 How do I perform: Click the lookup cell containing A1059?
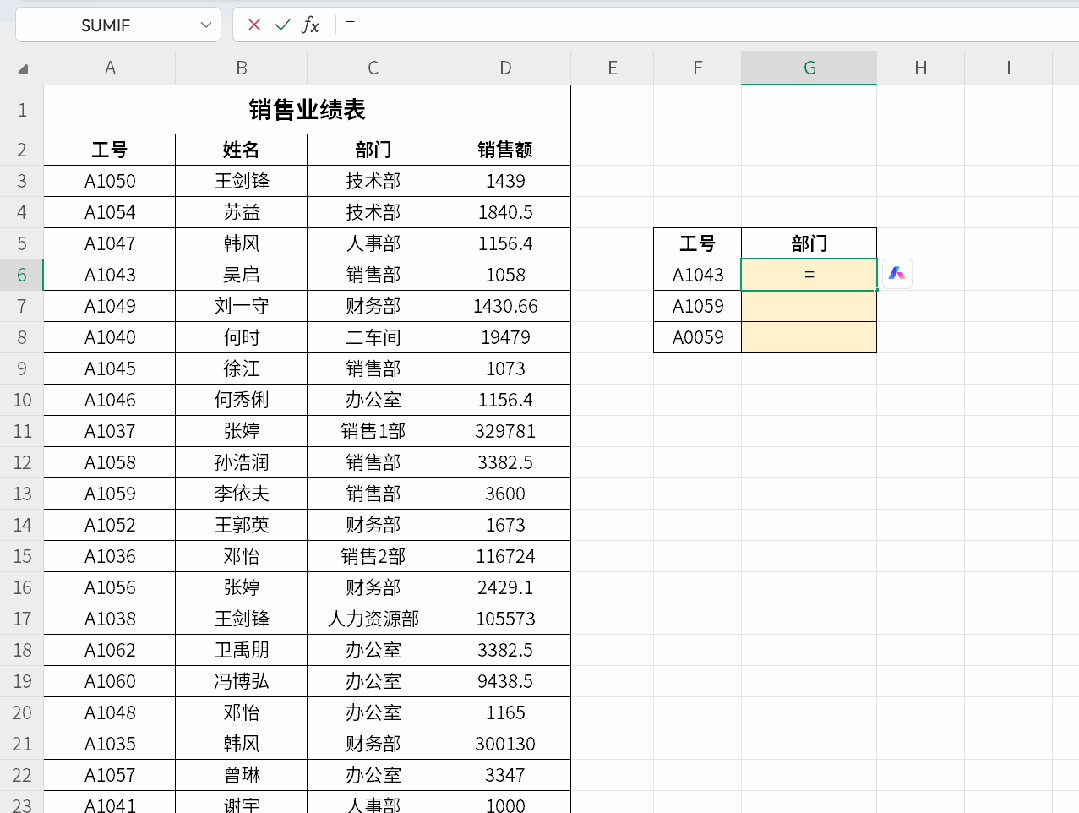click(x=697, y=306)
